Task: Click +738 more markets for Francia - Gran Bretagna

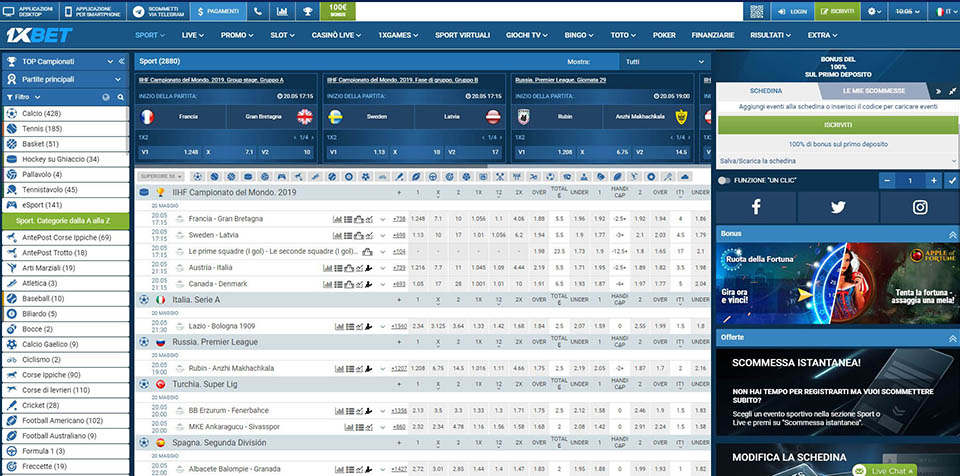Action: point(399,219)
